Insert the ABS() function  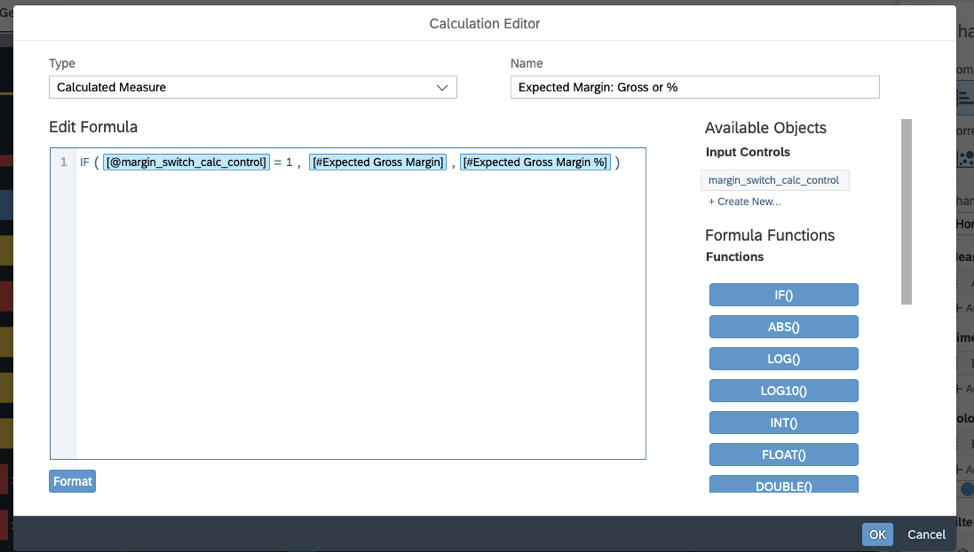coord(783,327)
